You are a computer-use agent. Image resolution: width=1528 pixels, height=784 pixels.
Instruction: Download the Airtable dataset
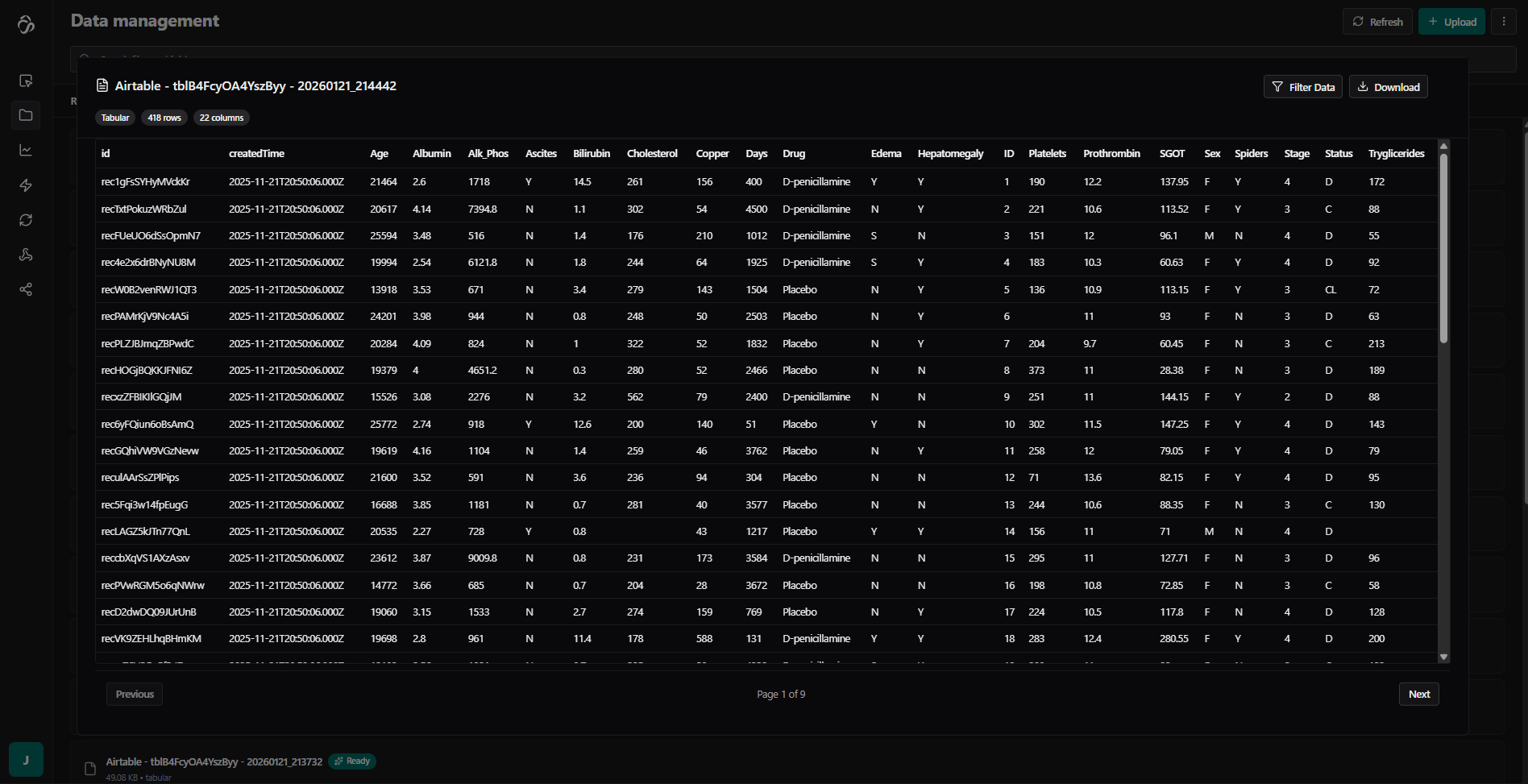coord(1388,87)
